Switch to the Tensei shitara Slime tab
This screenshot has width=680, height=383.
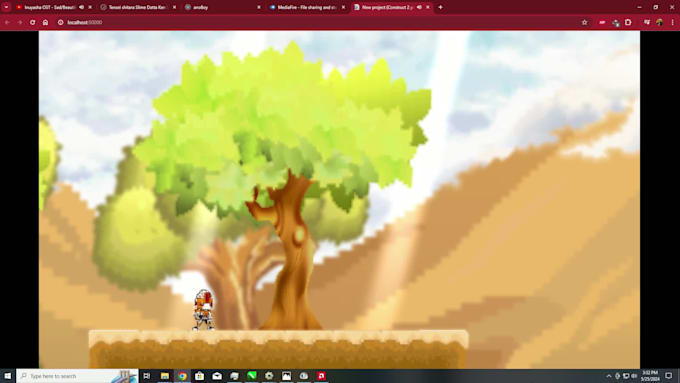pos(137,7)
